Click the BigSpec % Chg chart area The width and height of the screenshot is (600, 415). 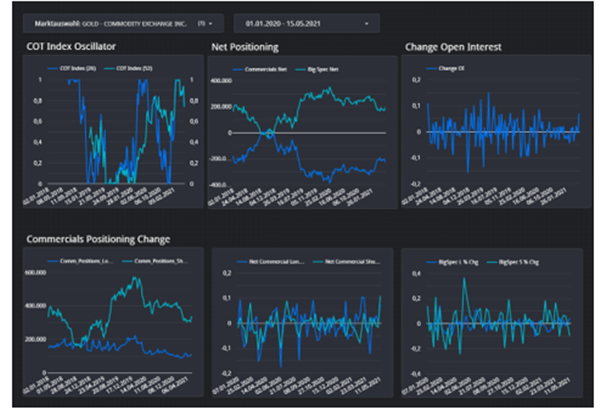pos(492,322)
